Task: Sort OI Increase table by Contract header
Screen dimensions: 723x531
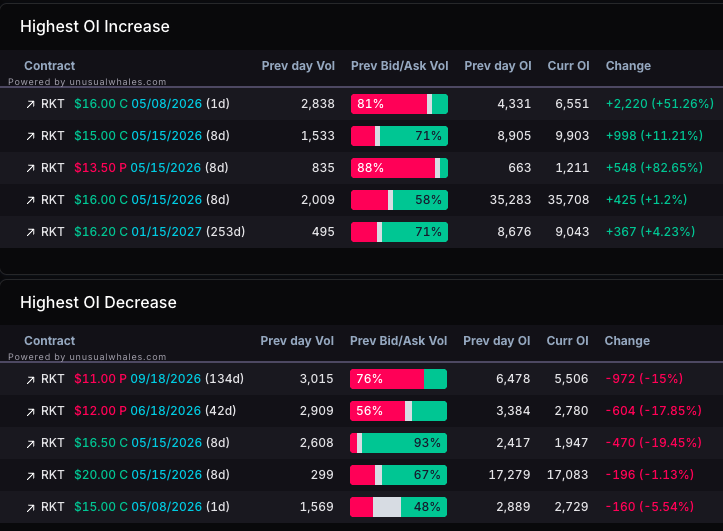Action: point(49,66)
